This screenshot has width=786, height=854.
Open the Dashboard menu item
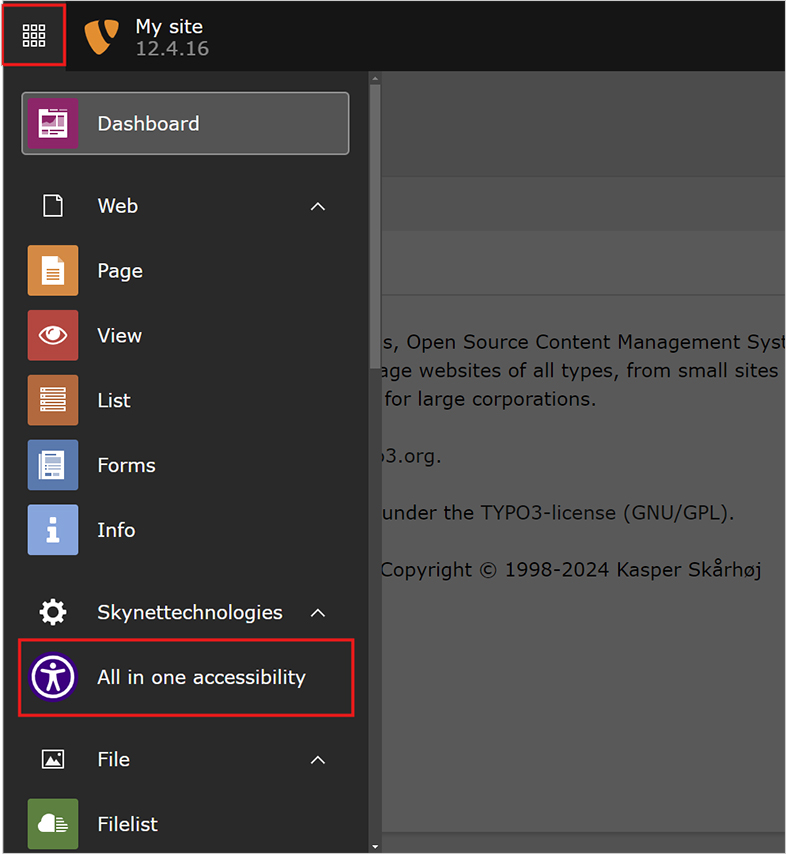click(185, 124)
